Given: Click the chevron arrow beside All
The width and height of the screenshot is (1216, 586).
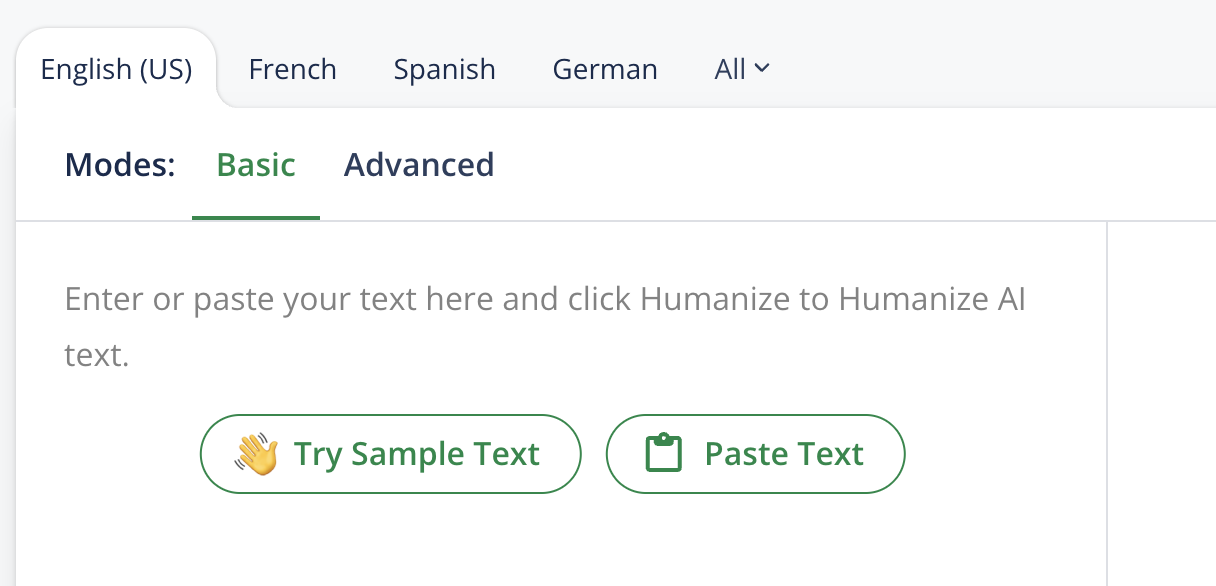Looking at the screenshot, I should click(762, 68).
